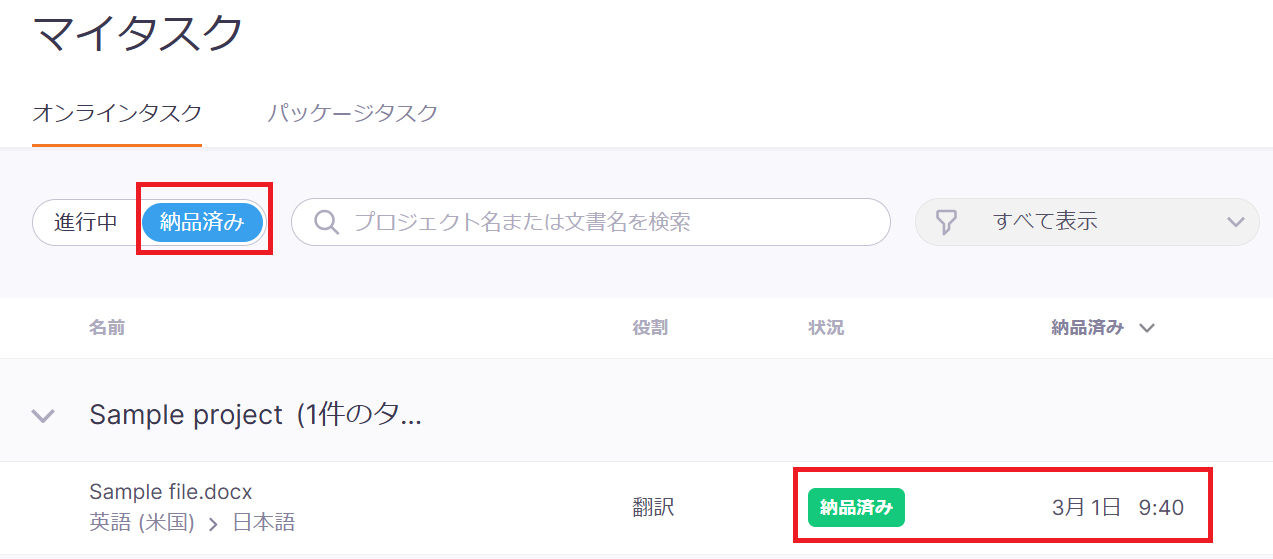The image size is (1273, 559).
Task: Click the arrow between 英語 (米国) and 日本語
Action: [213, 524]
